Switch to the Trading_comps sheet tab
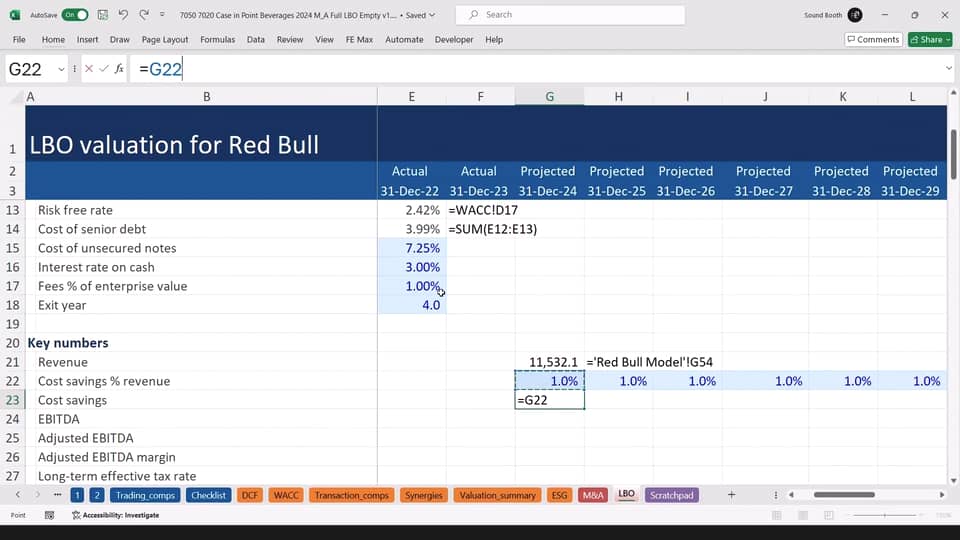Image resolution: width=960 pixels, height=540 pixels. (x=145, y=495)
